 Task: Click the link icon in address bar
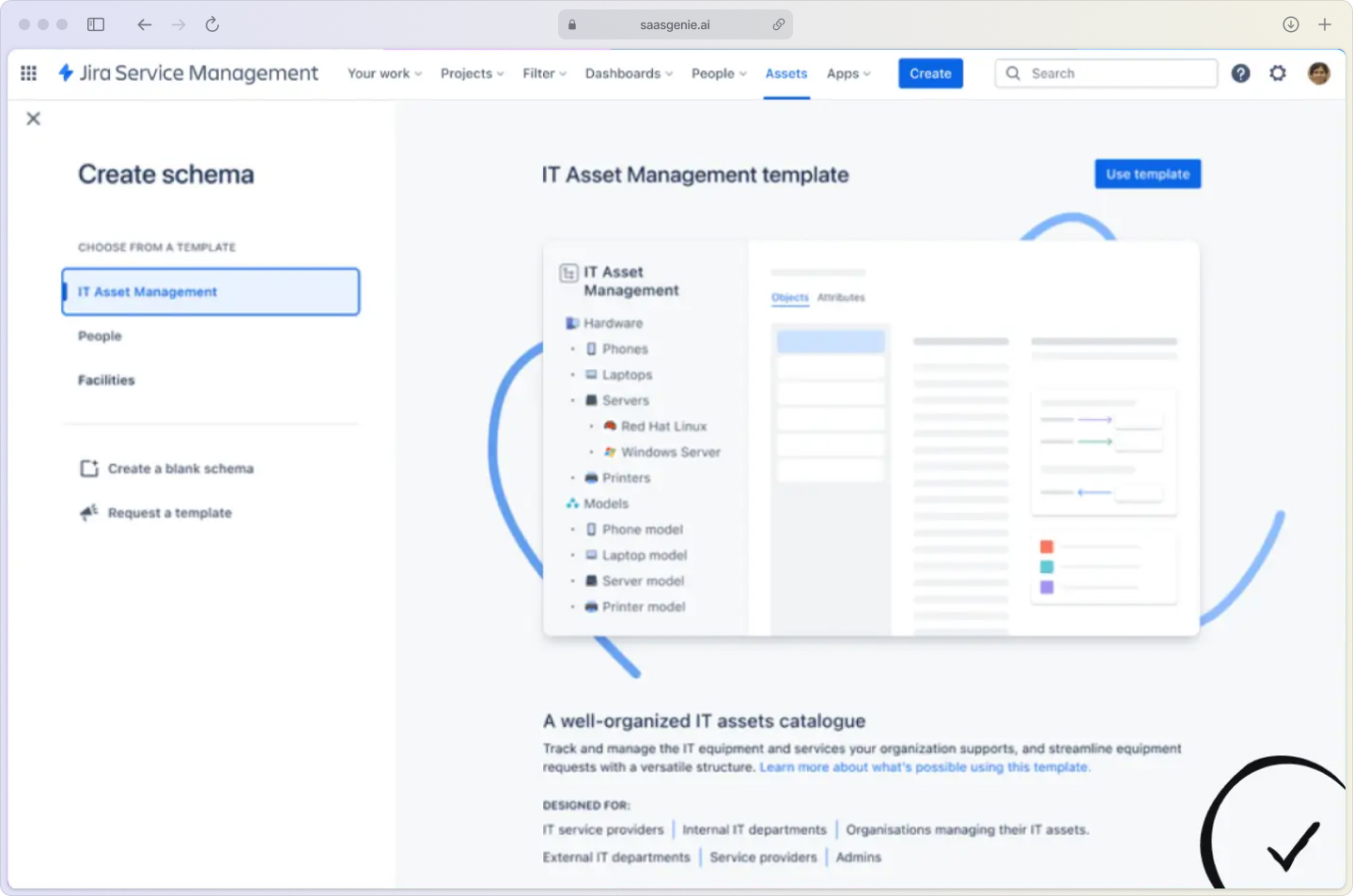(779, 24)
